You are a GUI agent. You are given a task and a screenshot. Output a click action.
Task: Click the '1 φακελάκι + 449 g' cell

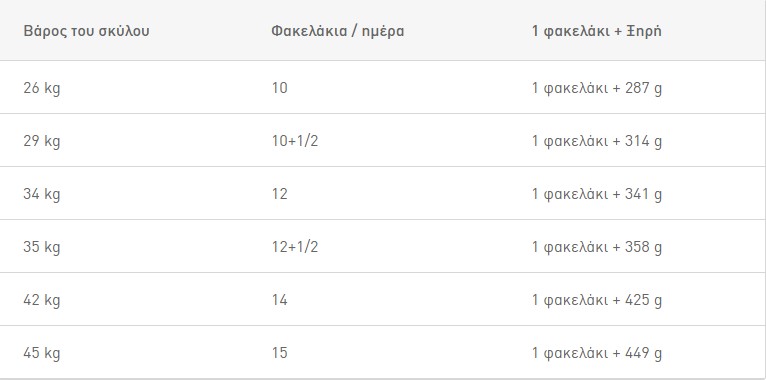pyautogui.click(x=597, y=353)
